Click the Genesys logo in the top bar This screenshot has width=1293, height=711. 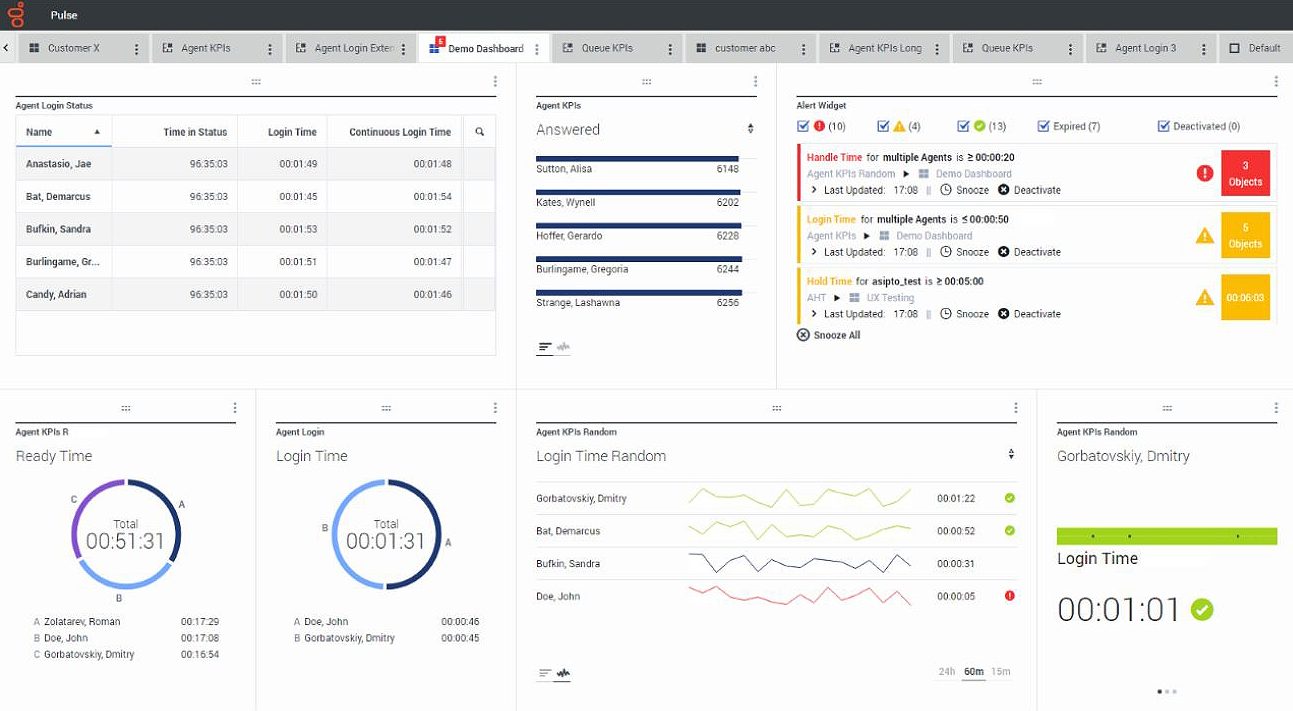tap(14, 14)
